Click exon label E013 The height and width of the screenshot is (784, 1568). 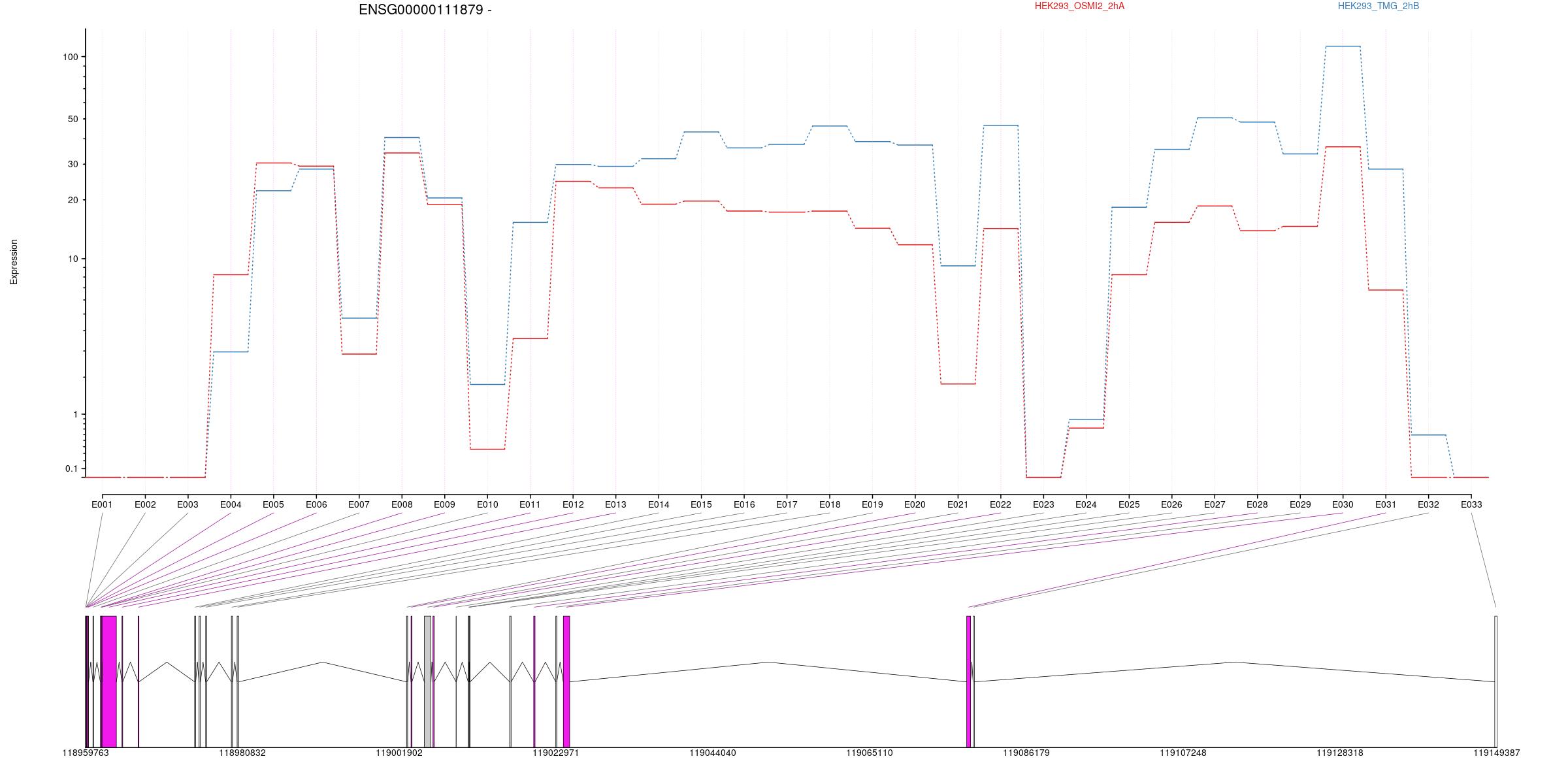[x=615, y=504]
